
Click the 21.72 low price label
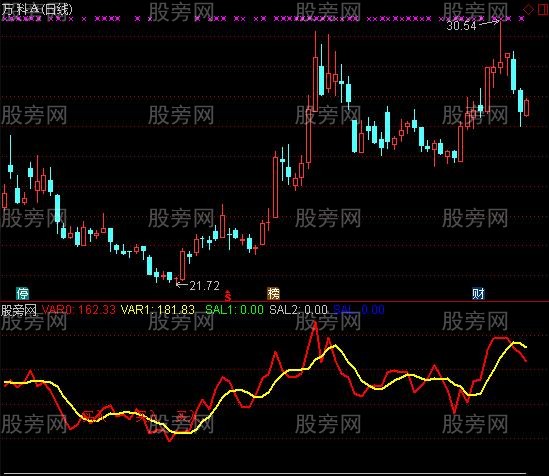tap(204, 286)
